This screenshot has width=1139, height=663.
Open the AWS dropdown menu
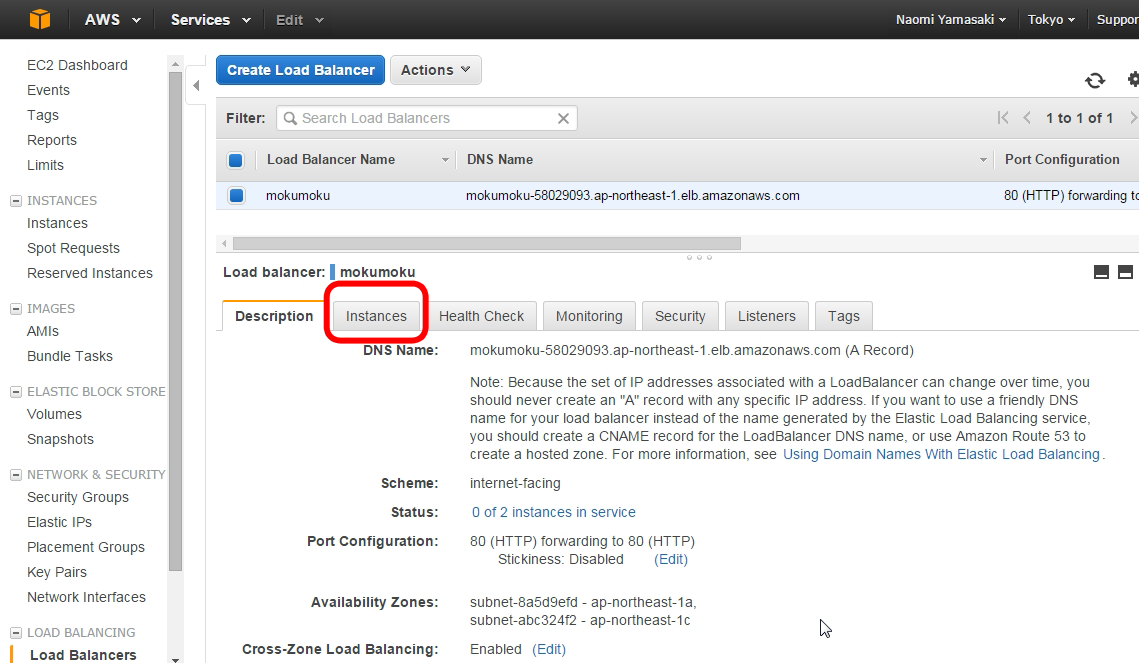pos(112,20)
